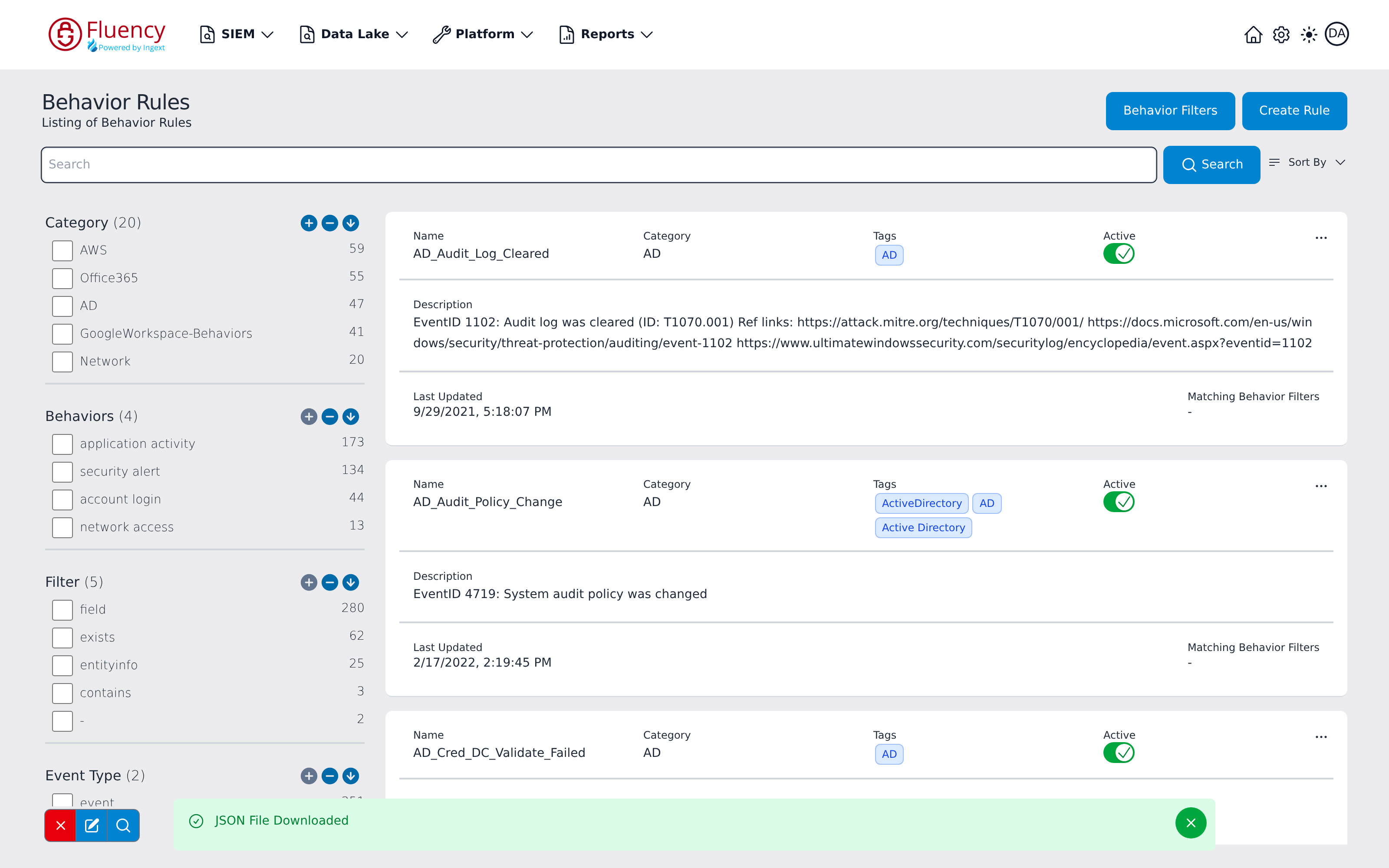Viewport: 1389px width, 868px height.
Task: Click down-arrow icon in Filter facet
Action: click(351, 582)
